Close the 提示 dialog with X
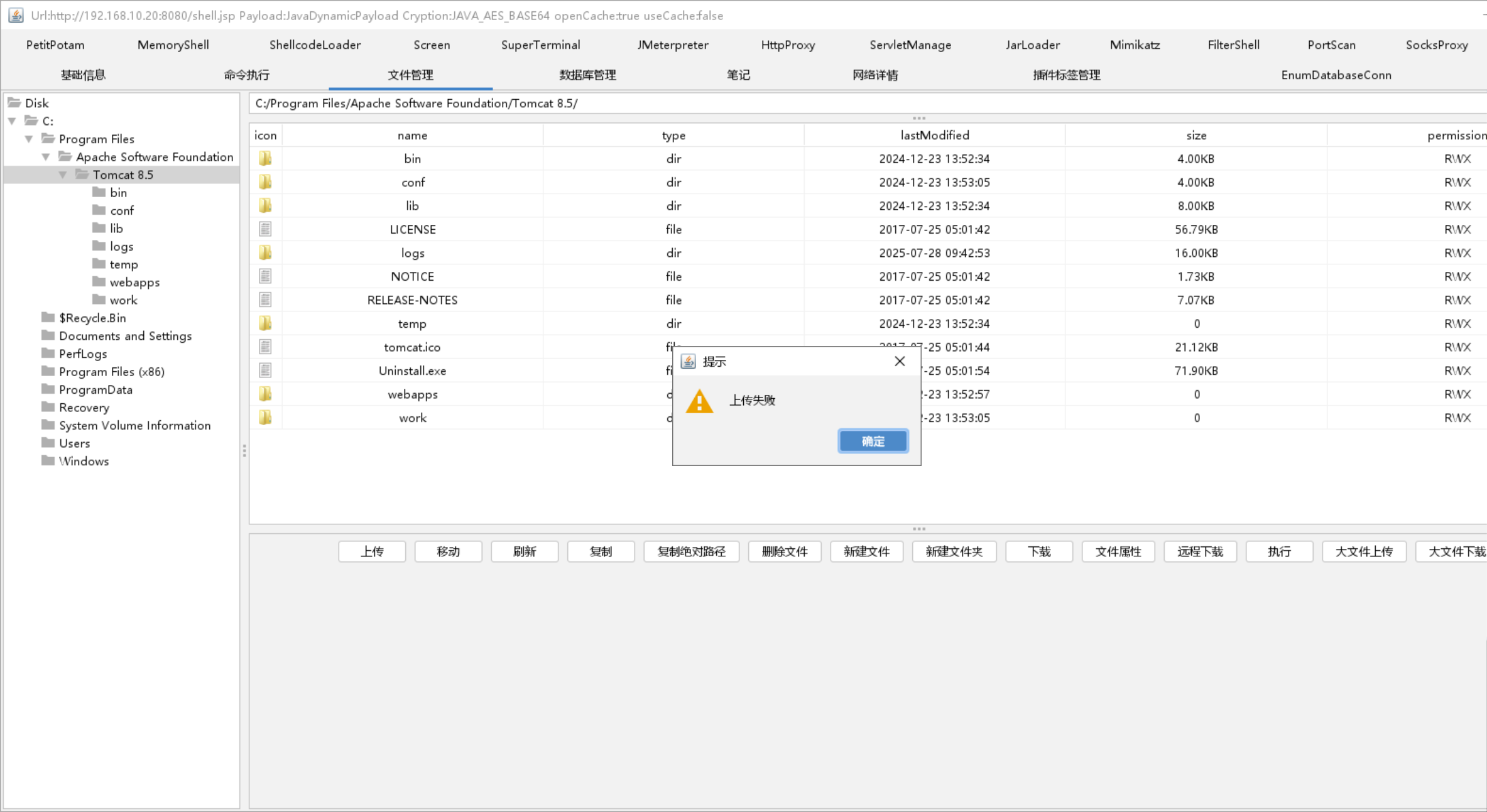 [900, 361]
